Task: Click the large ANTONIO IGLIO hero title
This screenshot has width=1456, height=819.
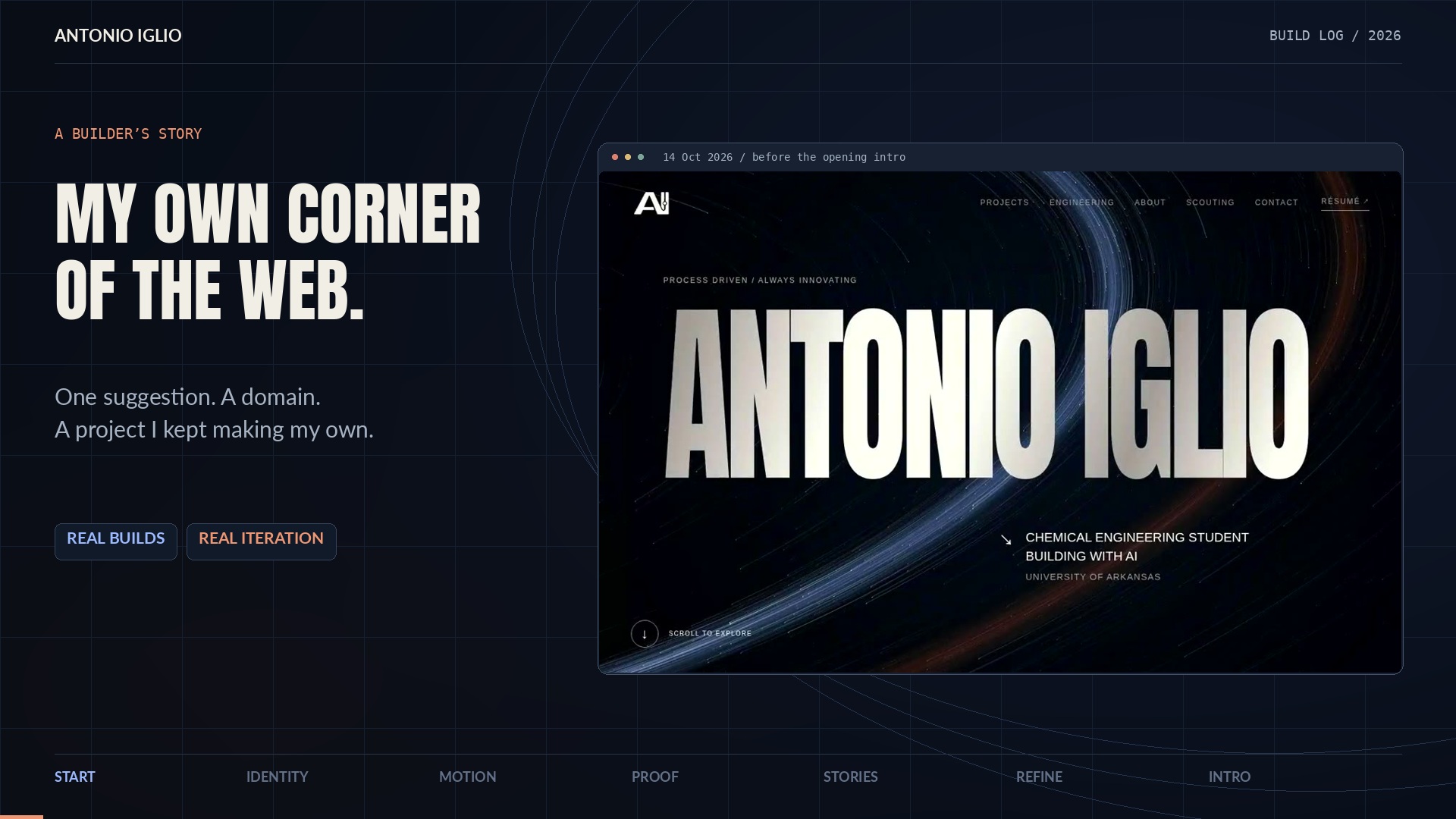Action: coord(987,394)
